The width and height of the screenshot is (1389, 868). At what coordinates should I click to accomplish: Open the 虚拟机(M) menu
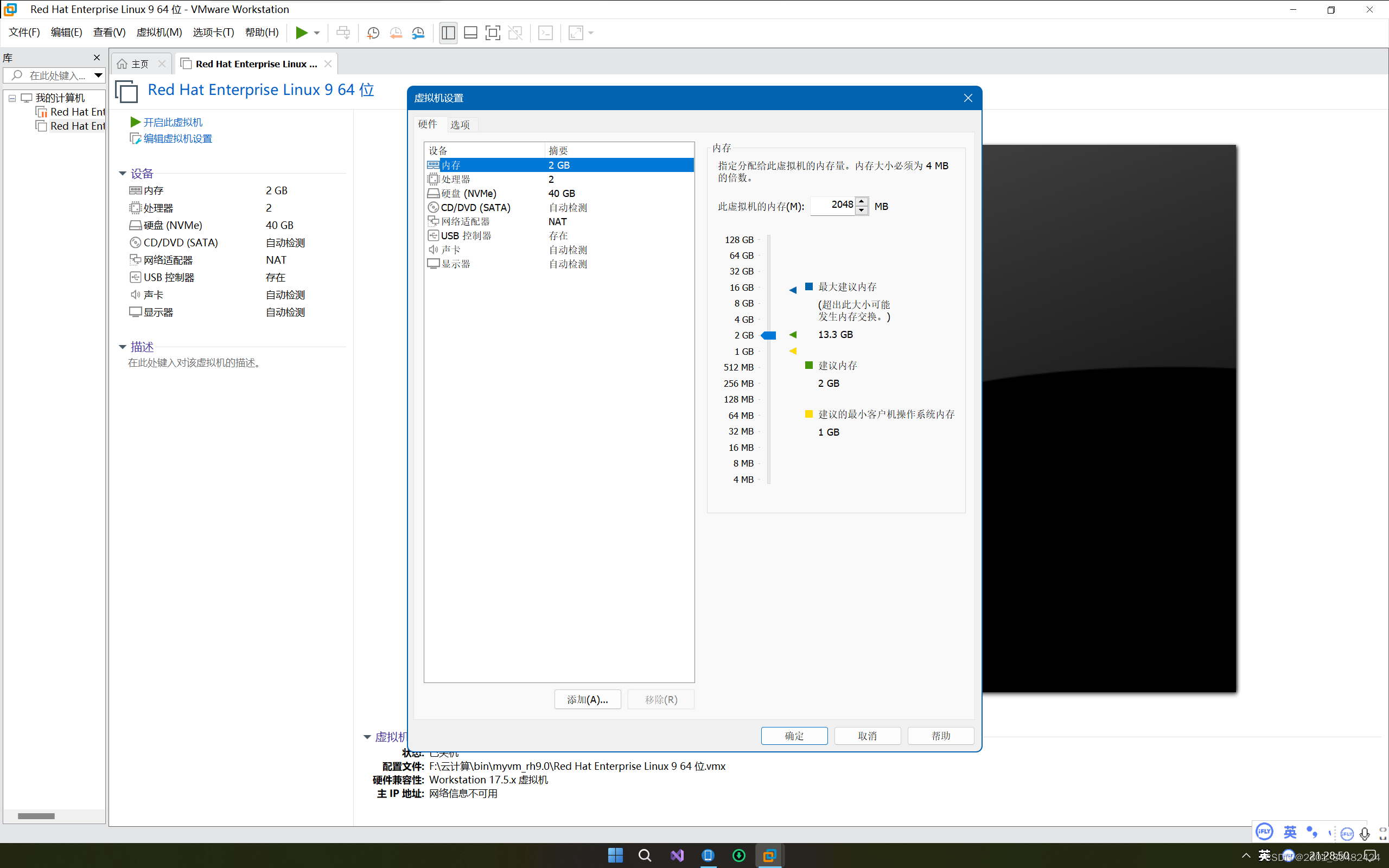pos(159,32)
